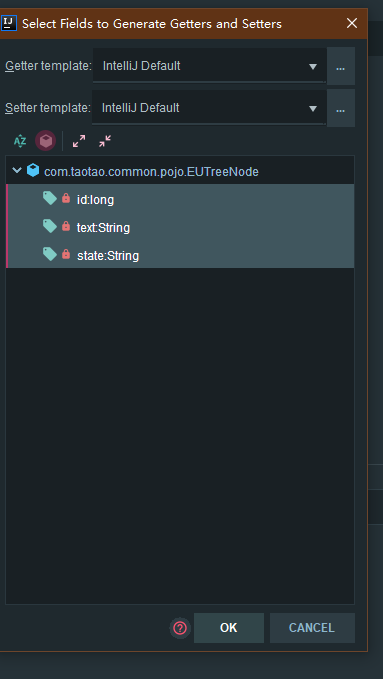Open the Setter template dropdown
The image size is (383, 679).
pos(210,108)
